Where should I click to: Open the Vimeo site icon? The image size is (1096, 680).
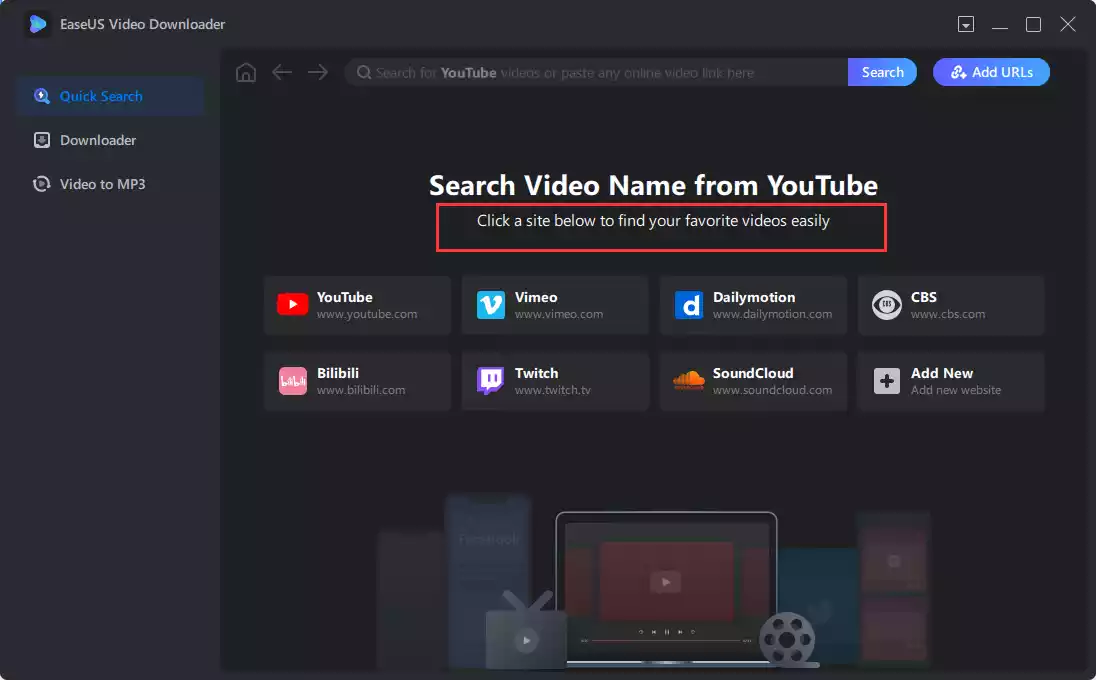pos(491,305)
